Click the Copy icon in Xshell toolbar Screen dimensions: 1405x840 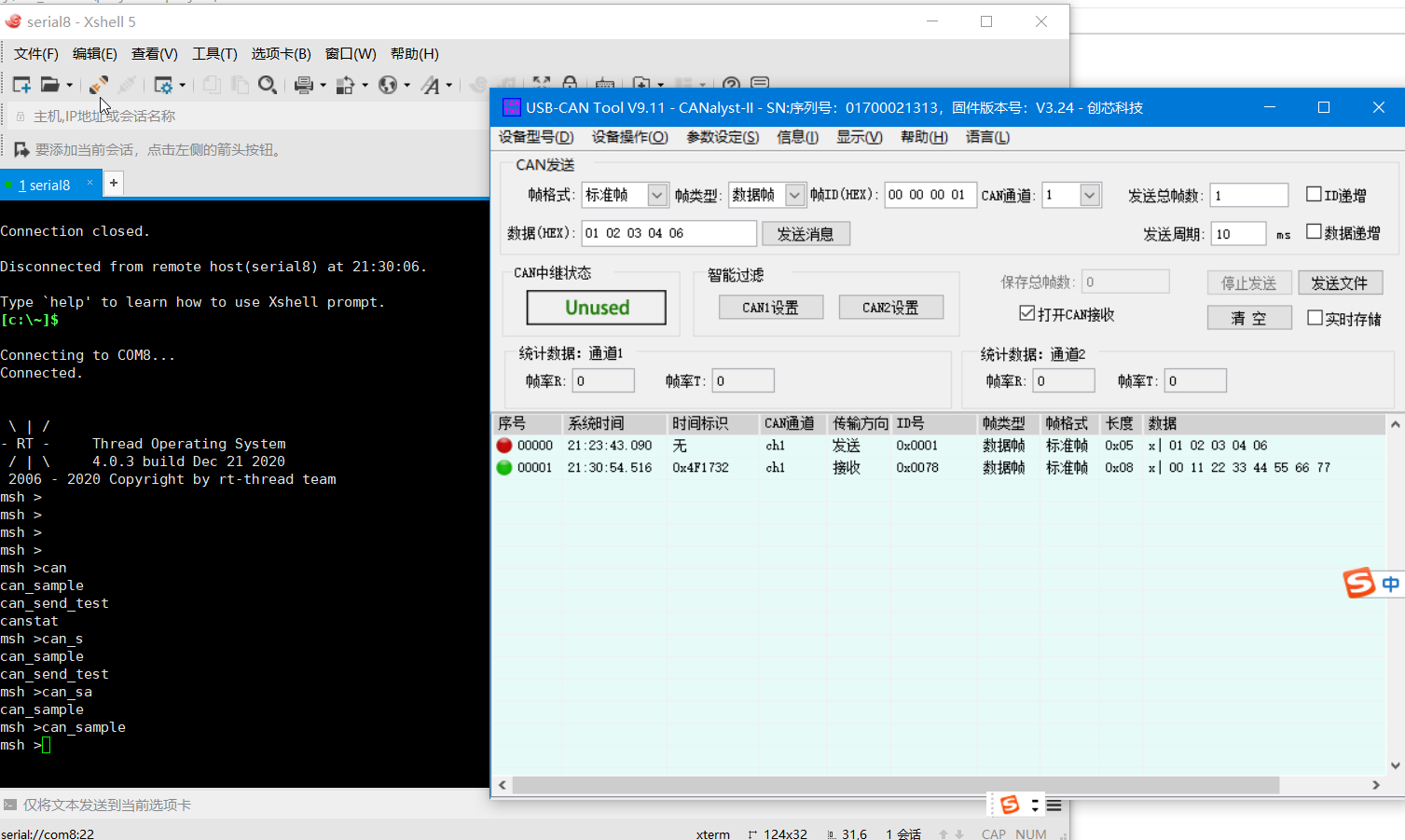(x=212, y=85)
